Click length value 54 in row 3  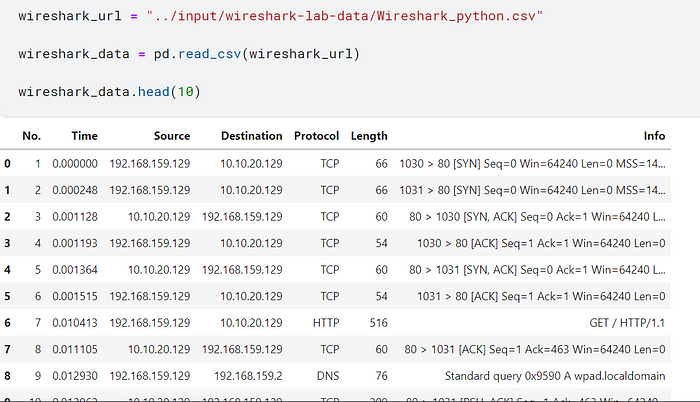tap(381, 243)
